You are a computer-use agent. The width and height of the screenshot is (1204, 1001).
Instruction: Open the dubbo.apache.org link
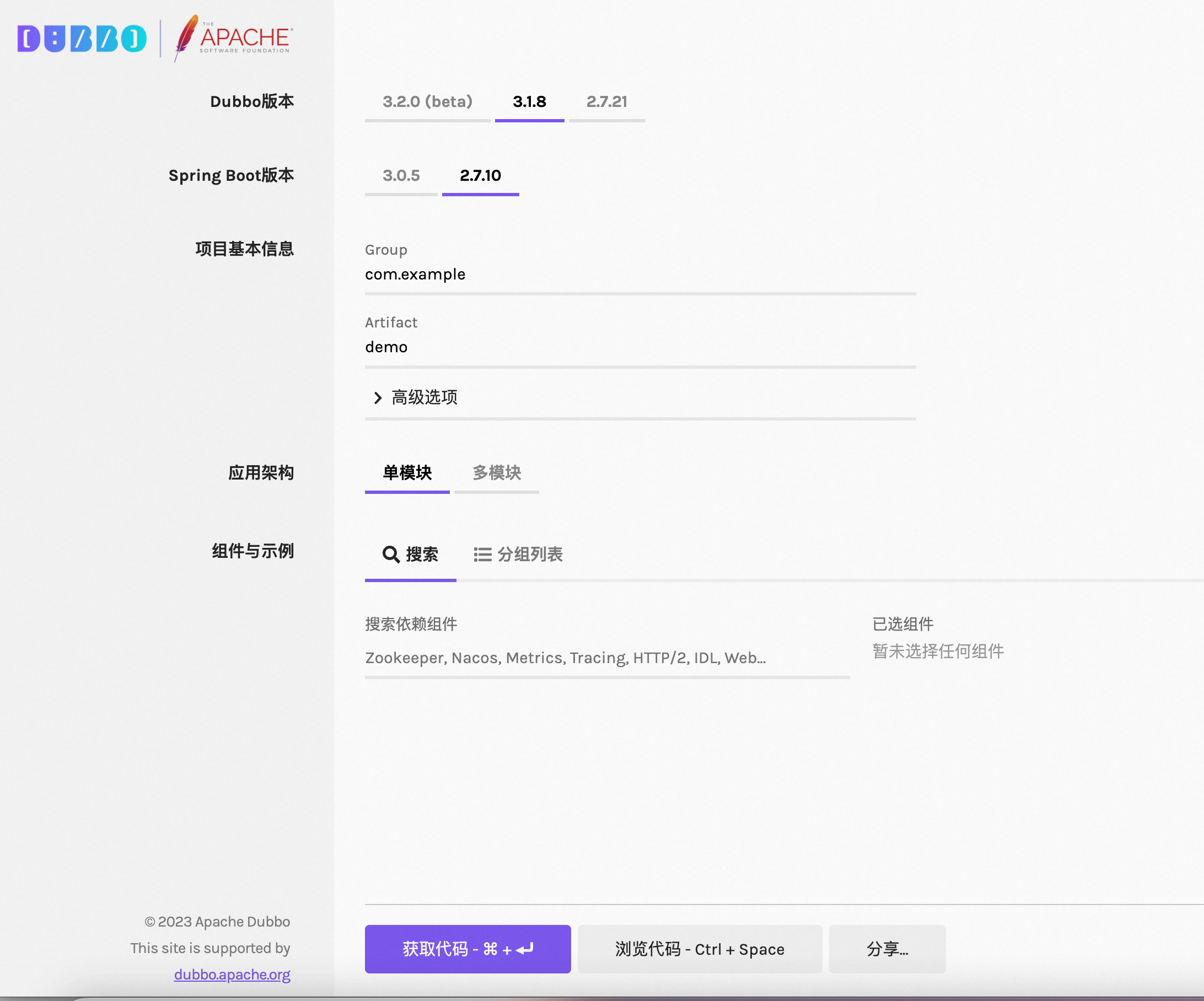[232, 974]
